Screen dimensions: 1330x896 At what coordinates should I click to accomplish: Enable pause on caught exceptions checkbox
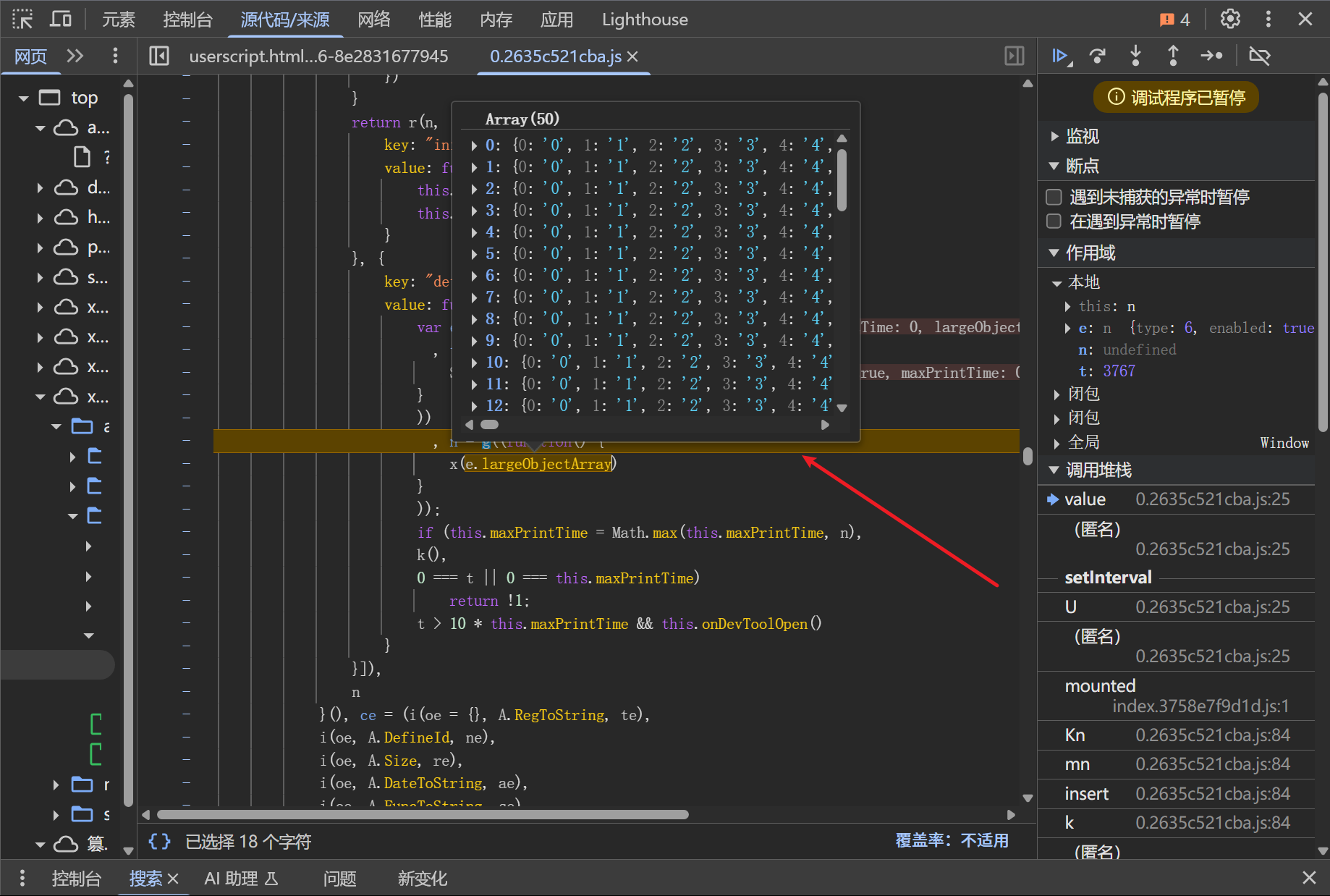[x=1054, y=221]
